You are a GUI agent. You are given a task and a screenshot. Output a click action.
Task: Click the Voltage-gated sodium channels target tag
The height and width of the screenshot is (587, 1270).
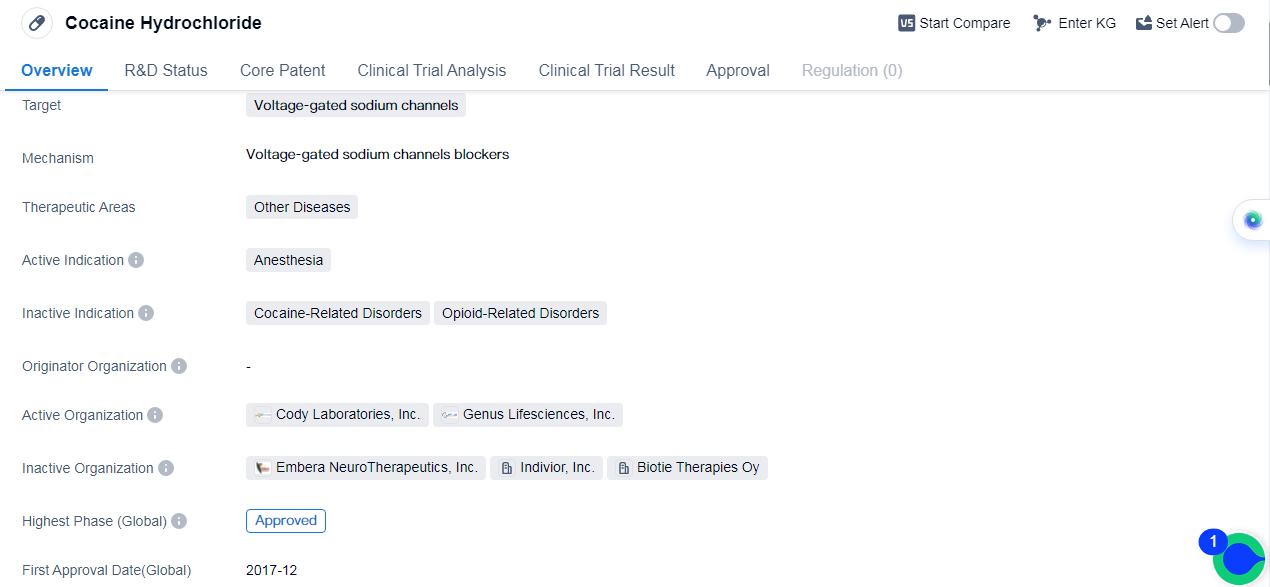click(356, 105)
